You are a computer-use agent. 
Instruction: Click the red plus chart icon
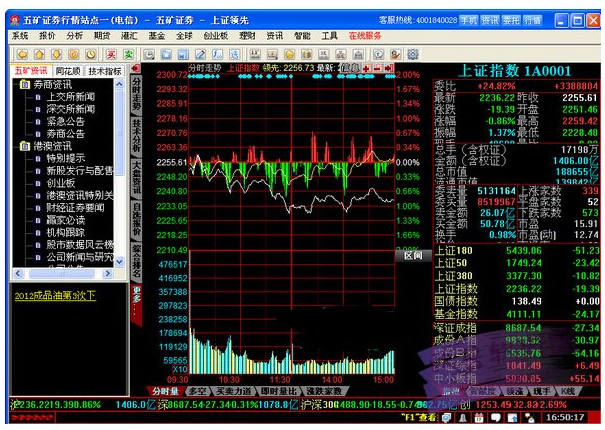(x=366, y=69)
